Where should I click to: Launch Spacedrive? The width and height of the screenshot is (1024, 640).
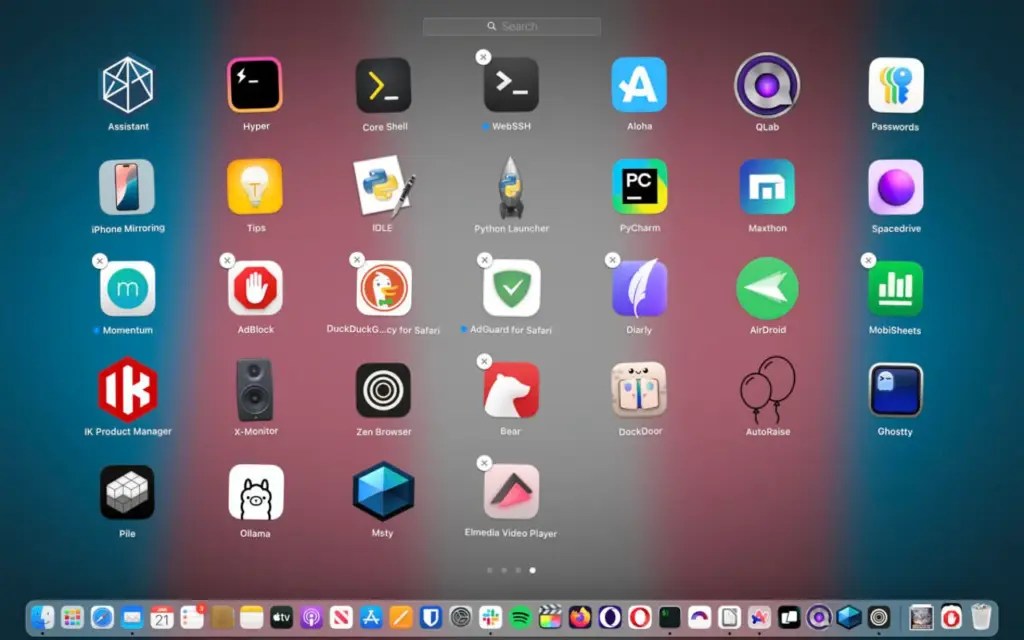896,187
